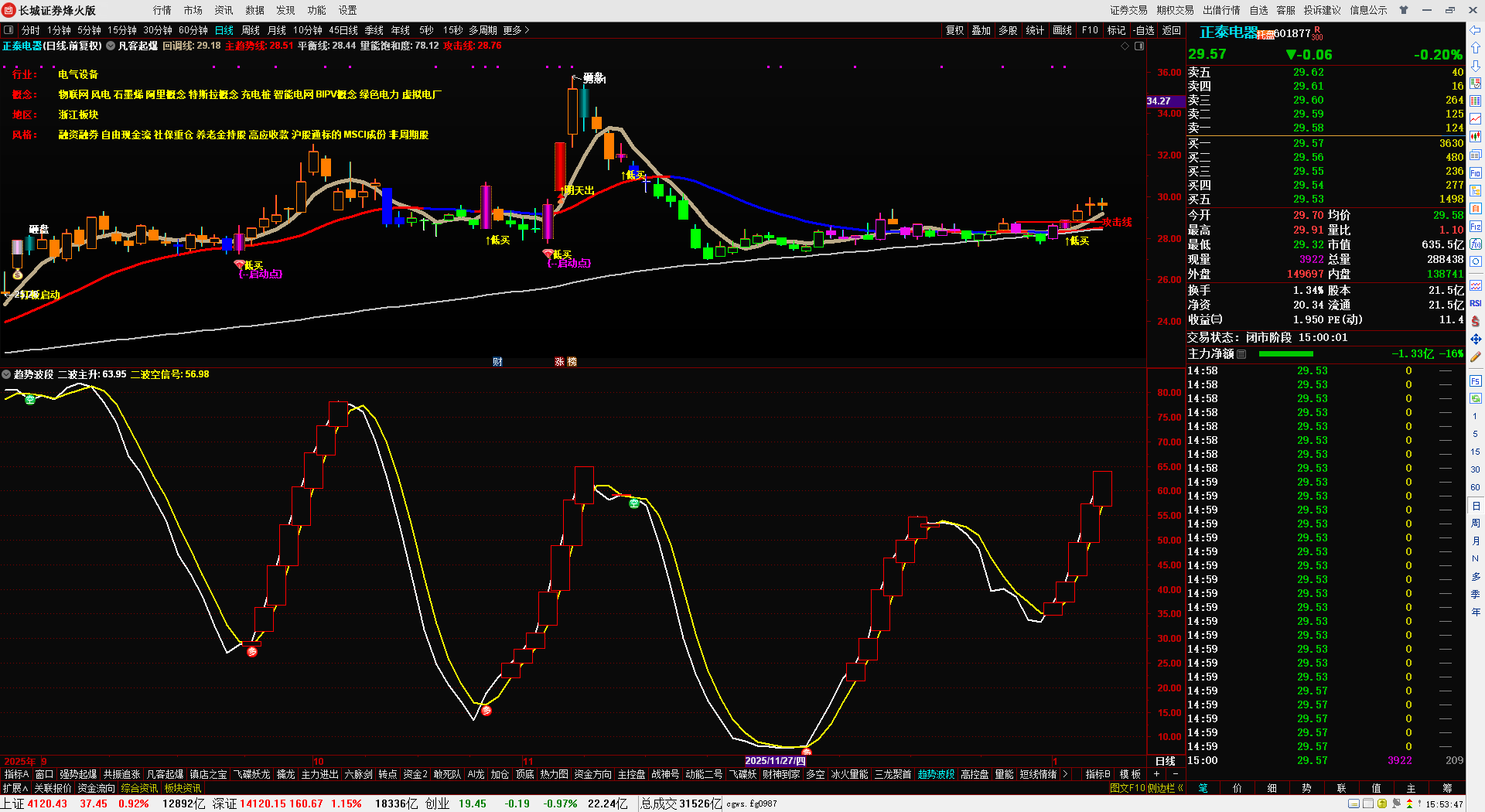This screenshot has height=812, width=1485.
Task: Click the down arrow icon in right sidebar
Action: (1476, 66)
